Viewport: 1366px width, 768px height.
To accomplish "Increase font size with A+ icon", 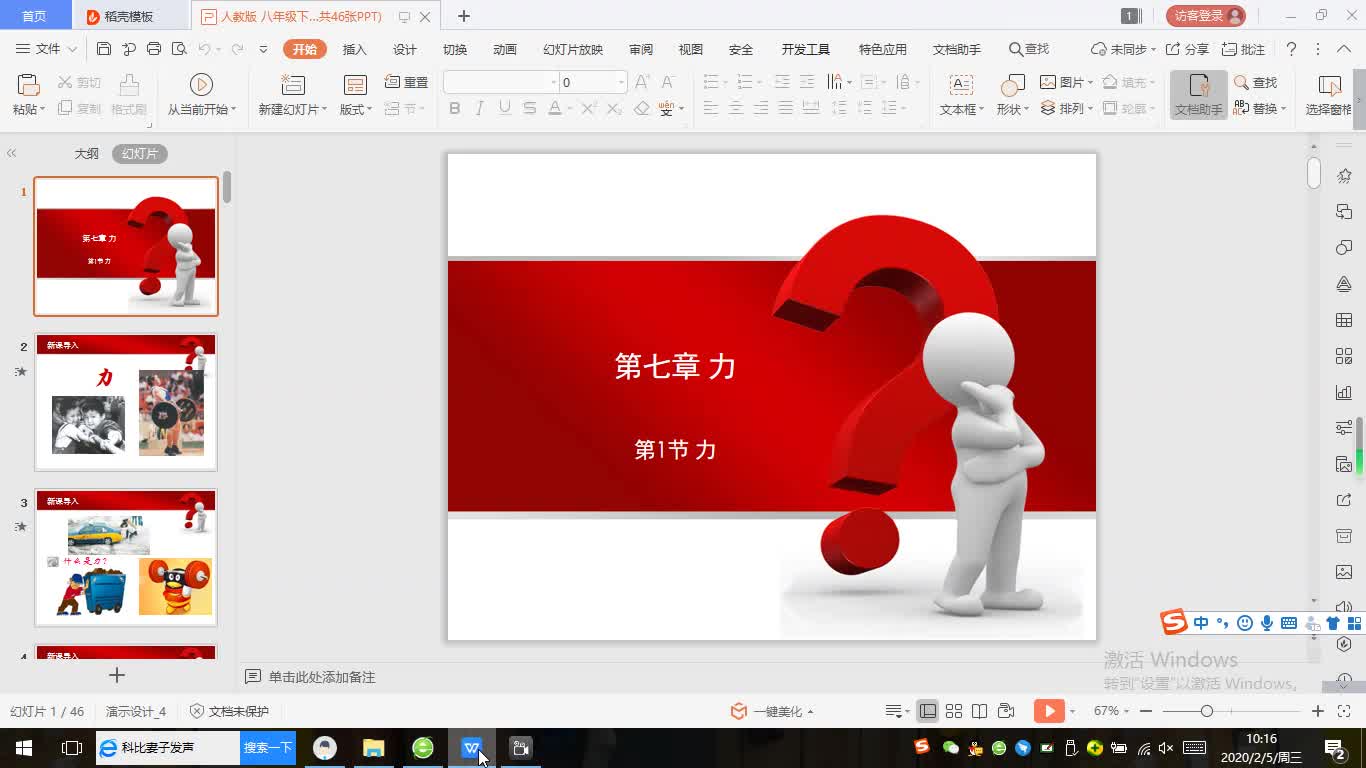I will coord(643,82).
